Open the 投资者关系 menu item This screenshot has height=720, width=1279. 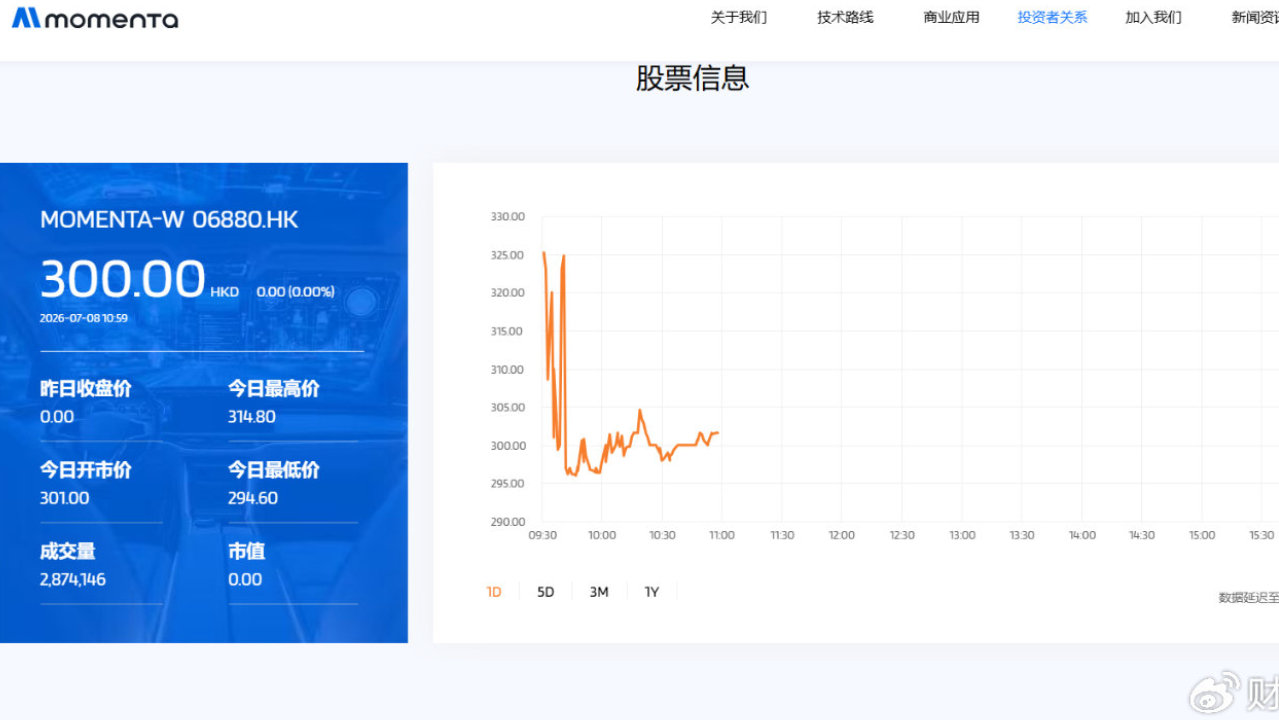(x=1052, y=17)
